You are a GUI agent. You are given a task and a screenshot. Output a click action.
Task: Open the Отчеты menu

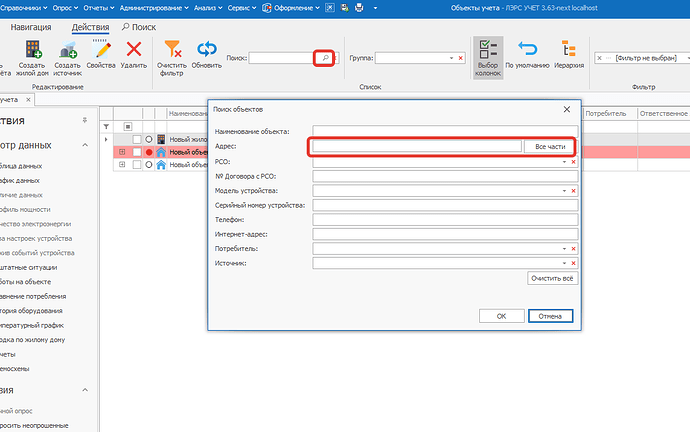tap(99, 8)
